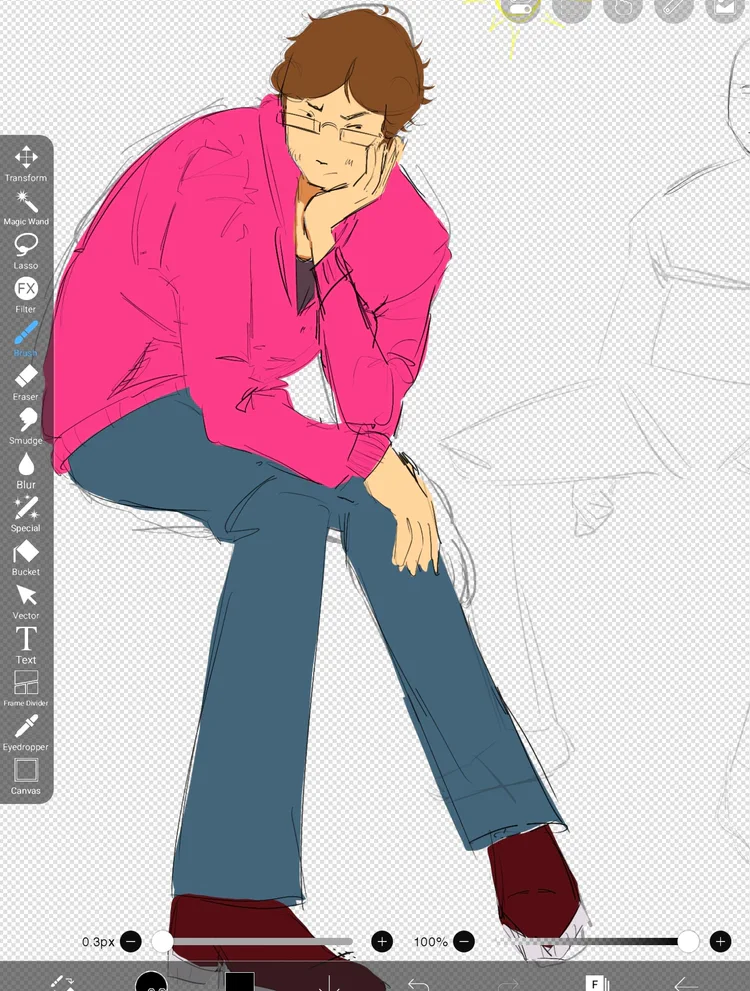Select the Smudge tool

26,426
